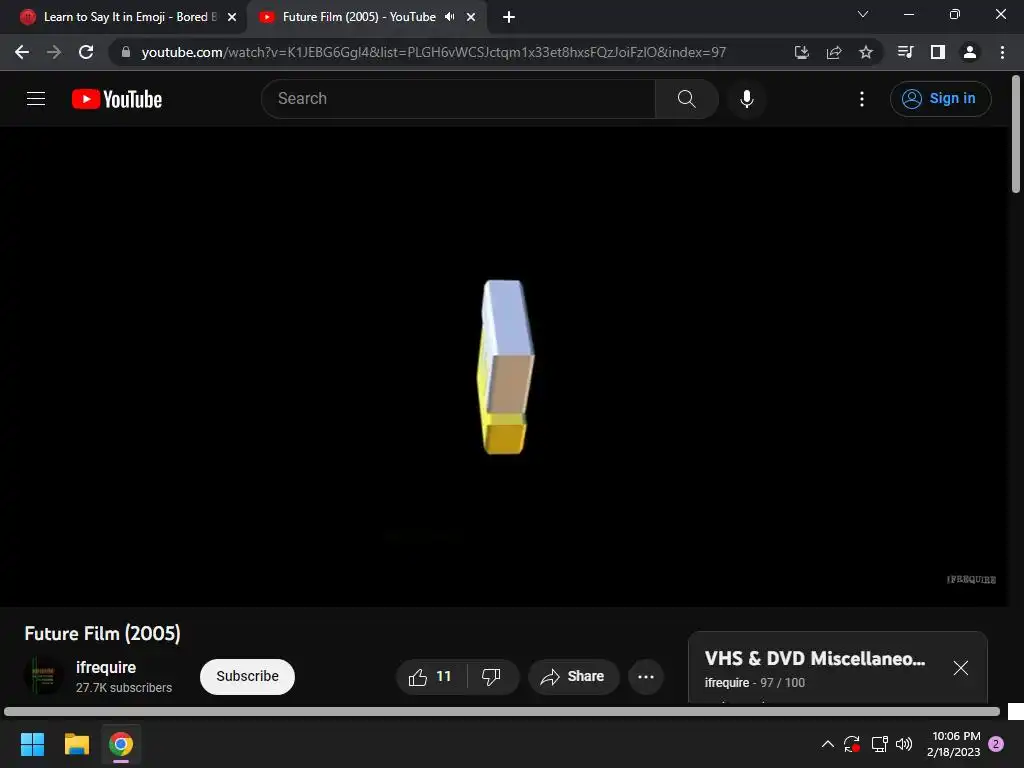Click the Chrome taskbar icon
Image resolution: width=1024 pixels, height=768 pixels.
click(x=121, y=744)
